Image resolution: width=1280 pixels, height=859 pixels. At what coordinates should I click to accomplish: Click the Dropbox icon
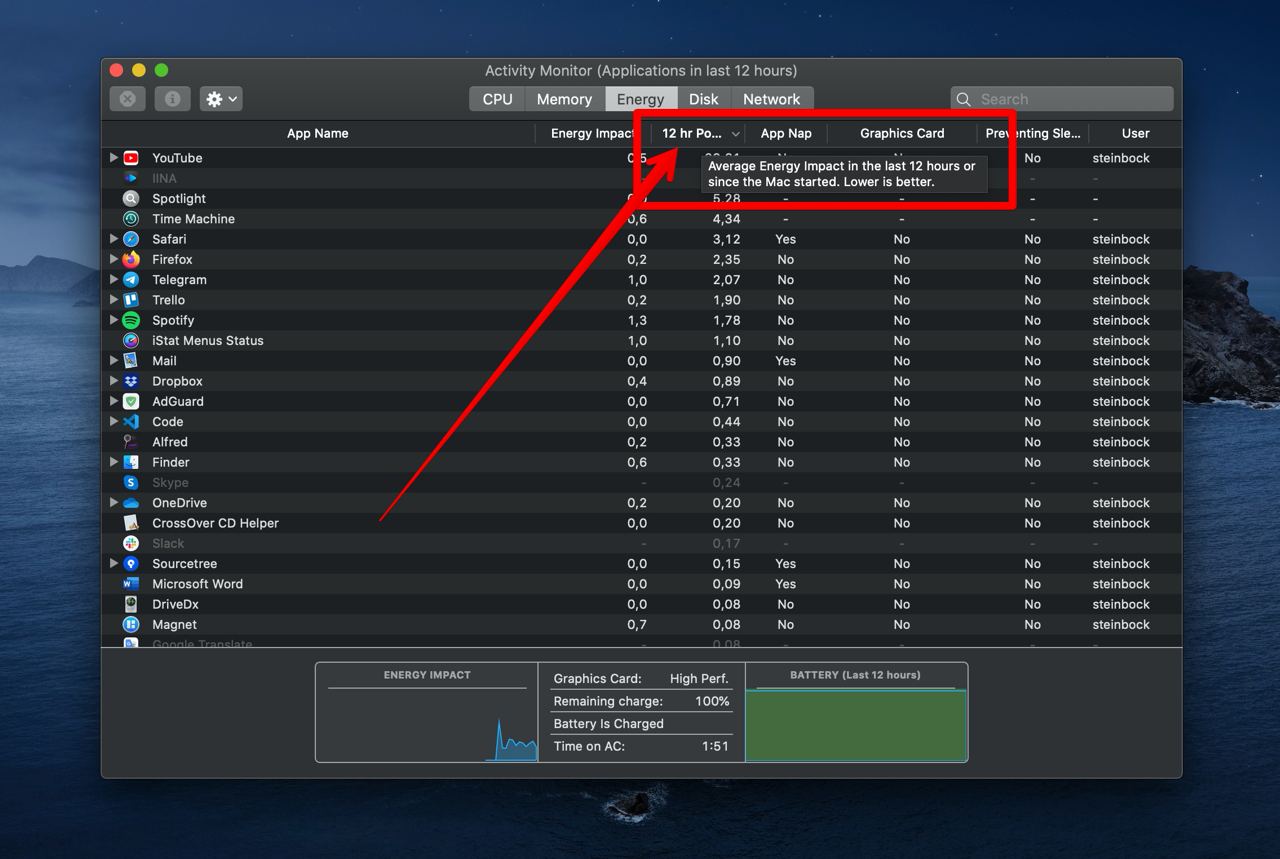coord(131,381)
